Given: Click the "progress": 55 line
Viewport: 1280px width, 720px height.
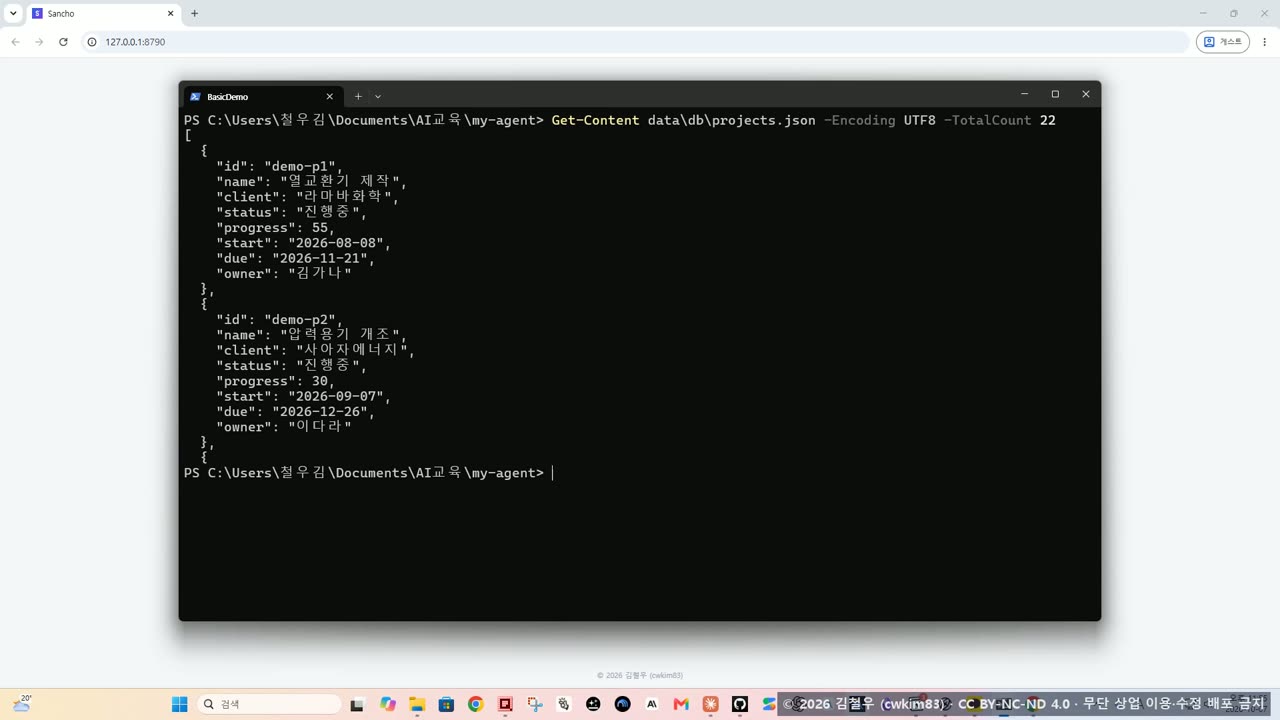Looking at the screenshot, I should 275,228.
